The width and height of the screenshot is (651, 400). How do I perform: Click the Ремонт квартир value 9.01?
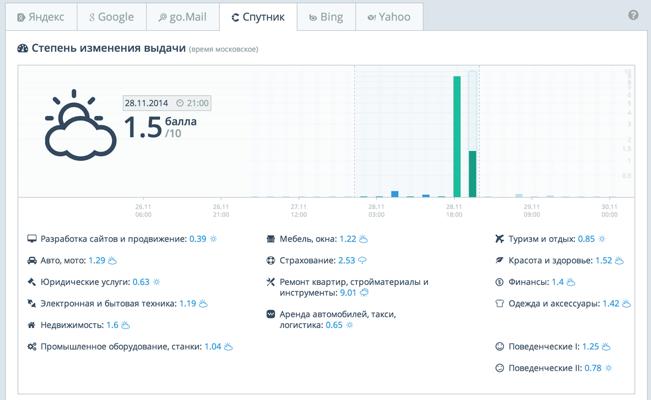point(348,293)
